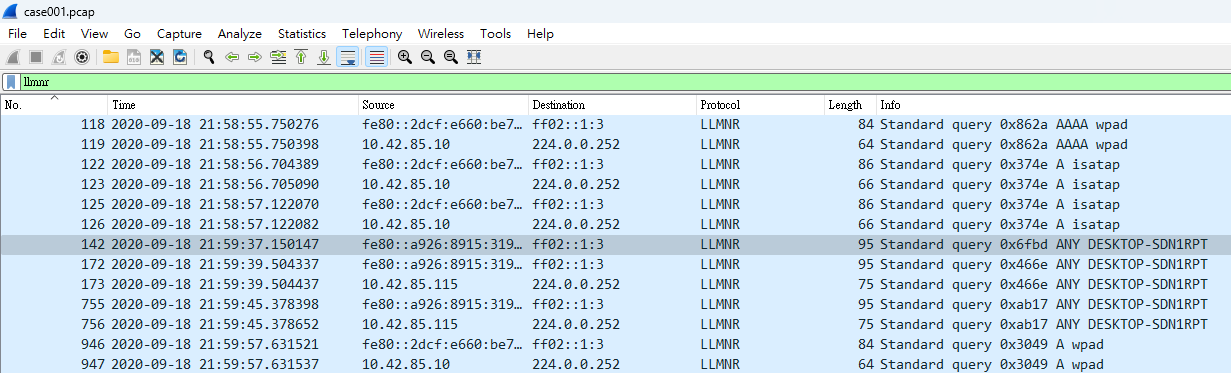Click the Start capture shark fin icon
The image size is (1231, 373).
click(13, 57)
